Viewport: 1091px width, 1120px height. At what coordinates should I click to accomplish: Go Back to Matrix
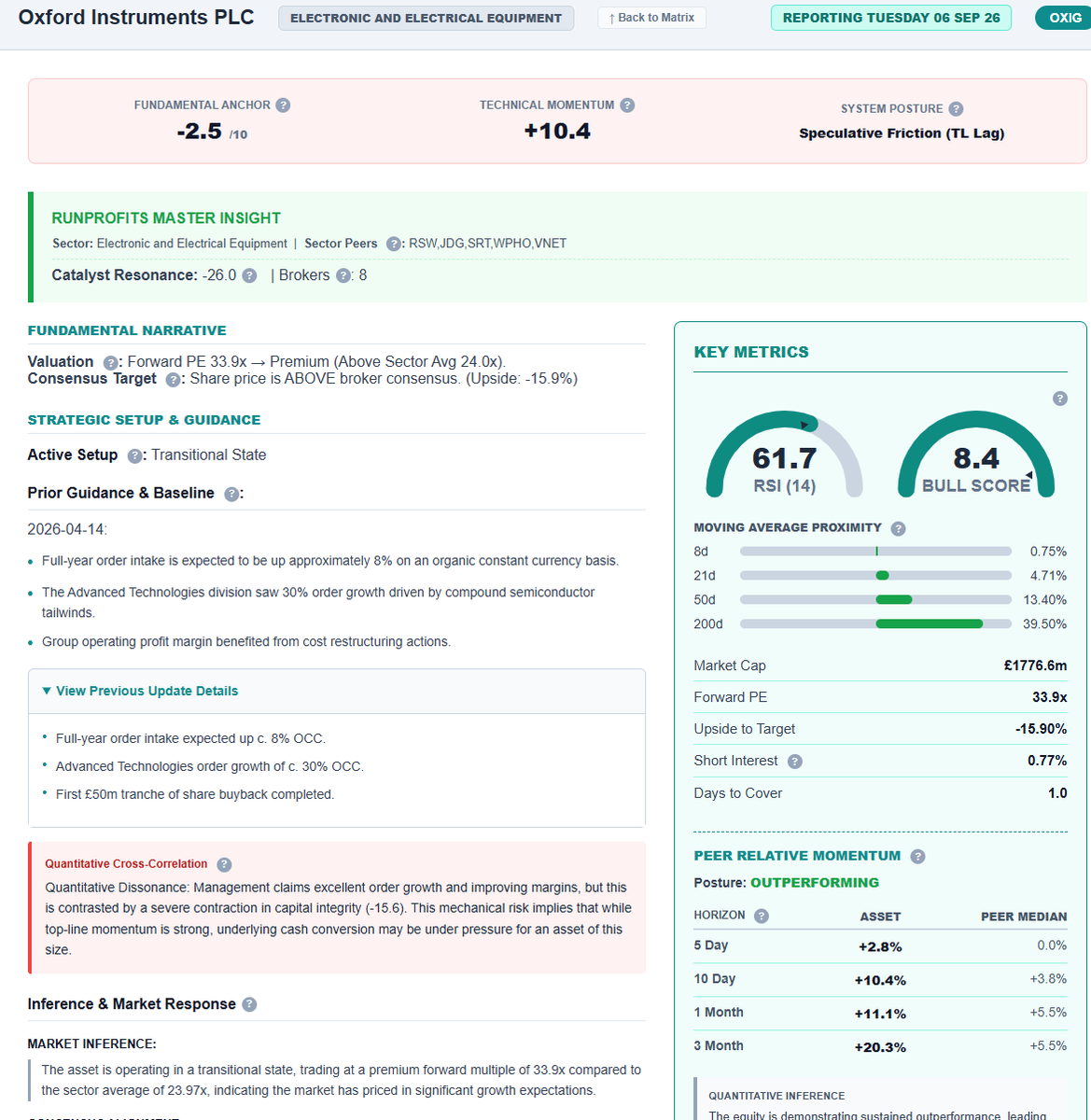pos(651,18)
